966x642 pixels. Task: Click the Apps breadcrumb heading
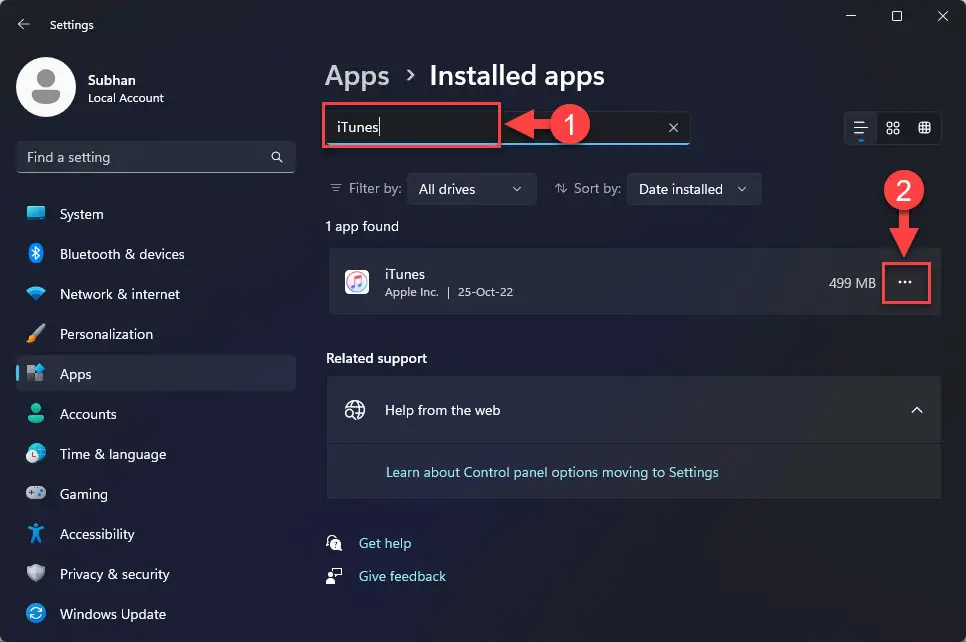[x=357, y=76]
